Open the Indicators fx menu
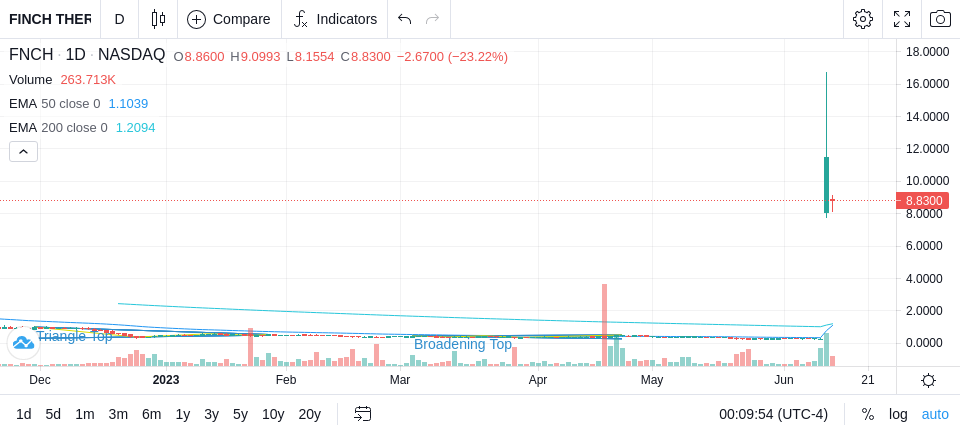 coord(301,19)
